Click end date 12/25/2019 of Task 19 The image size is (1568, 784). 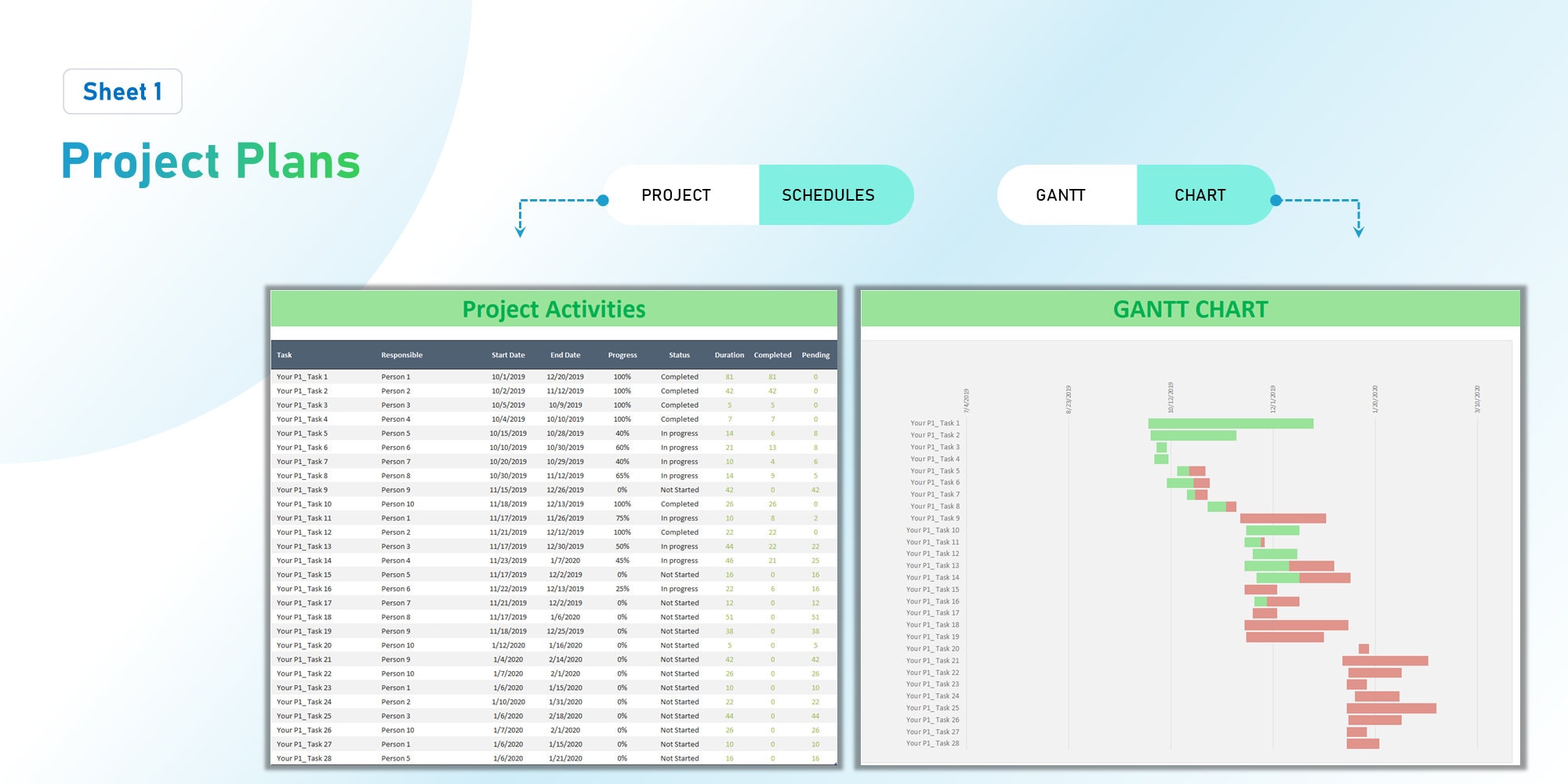click(565, 631)
